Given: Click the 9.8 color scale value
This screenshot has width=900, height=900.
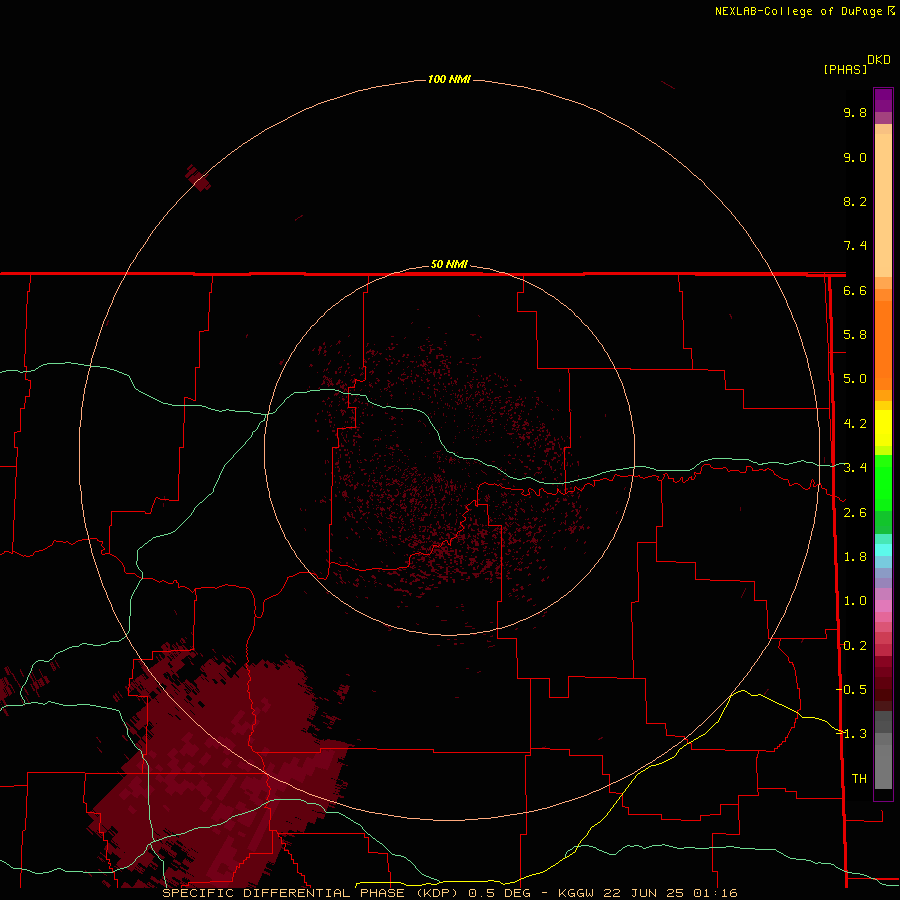Looking at the screenshot, I should click(855, 112).
